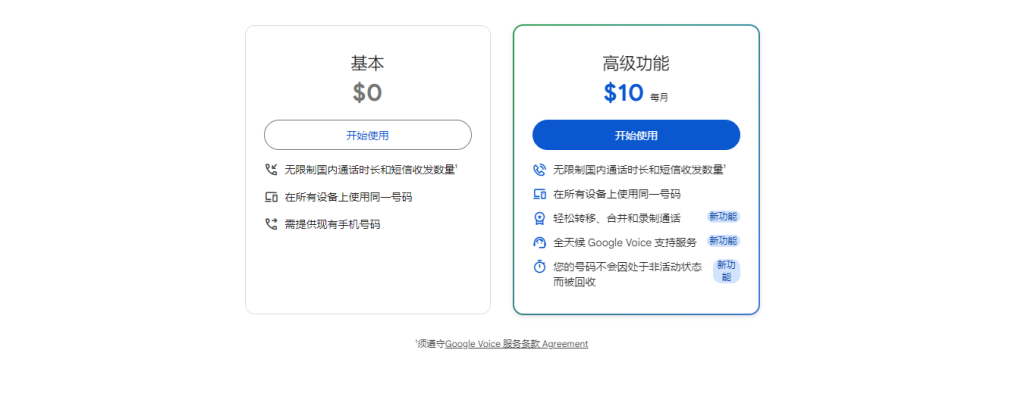Select the 高级功能 plan title

point(636,63)
